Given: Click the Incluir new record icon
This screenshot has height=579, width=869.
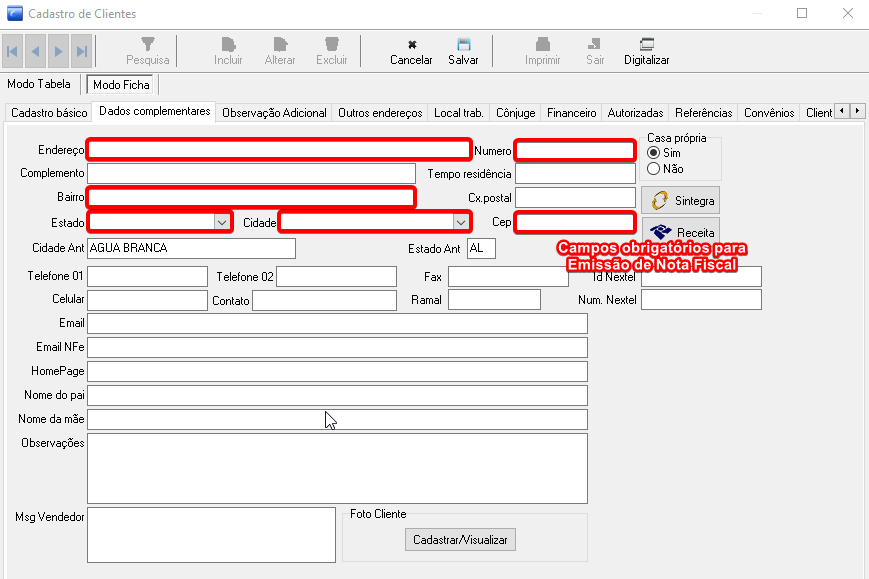Looking at the screenshot, I should pos(228,45).
